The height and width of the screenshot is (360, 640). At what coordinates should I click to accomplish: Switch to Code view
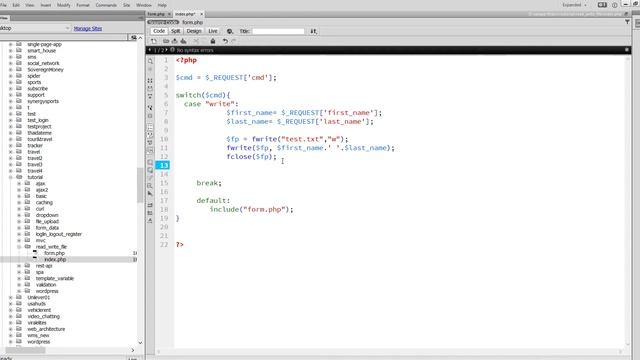point(159,31)
